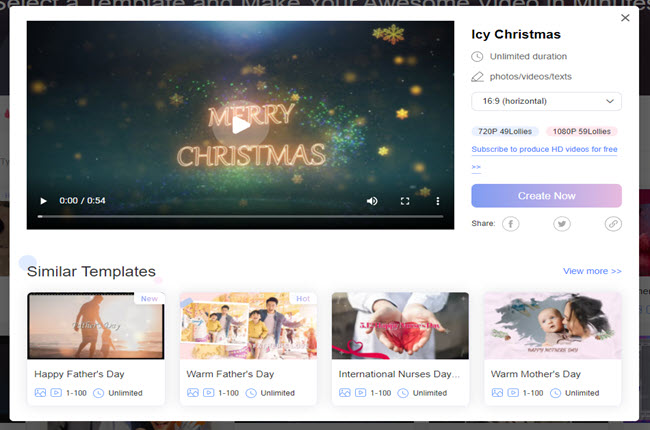Mute the video with the speaker icon
This screenshot has width=650, height=430.
tap(372, 201)
